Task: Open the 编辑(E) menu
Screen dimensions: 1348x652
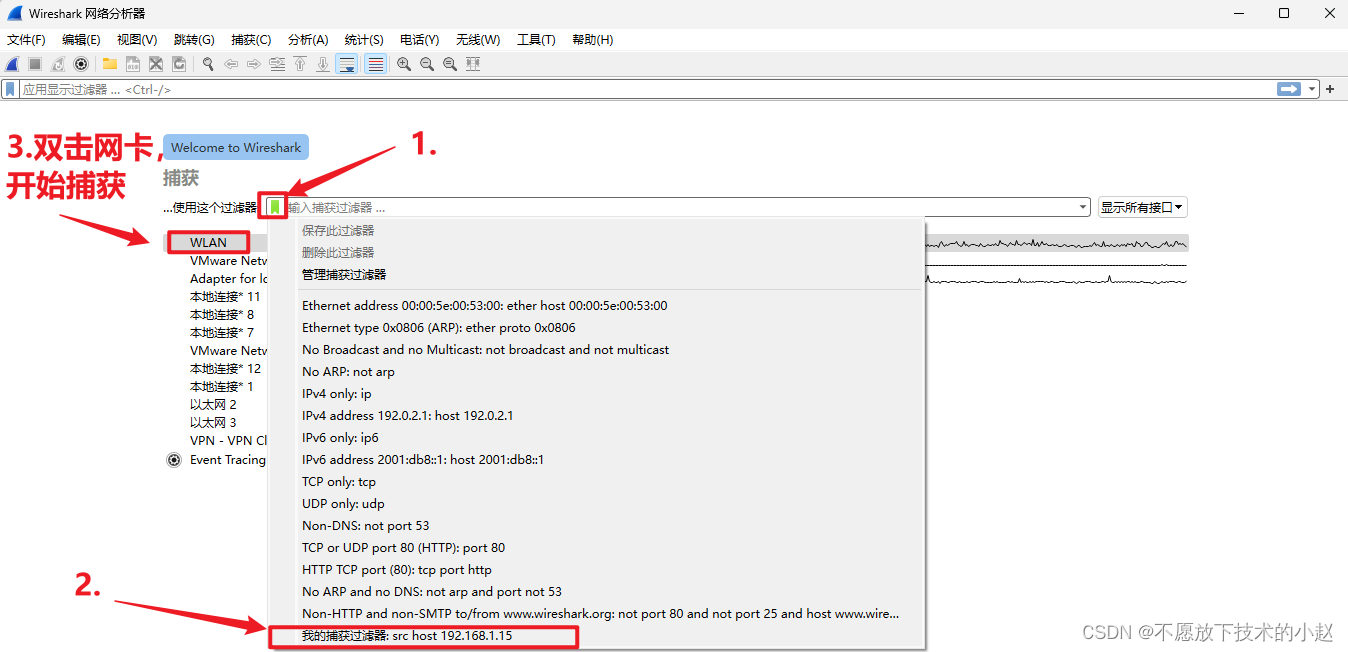Action: [x=81, y=40]
